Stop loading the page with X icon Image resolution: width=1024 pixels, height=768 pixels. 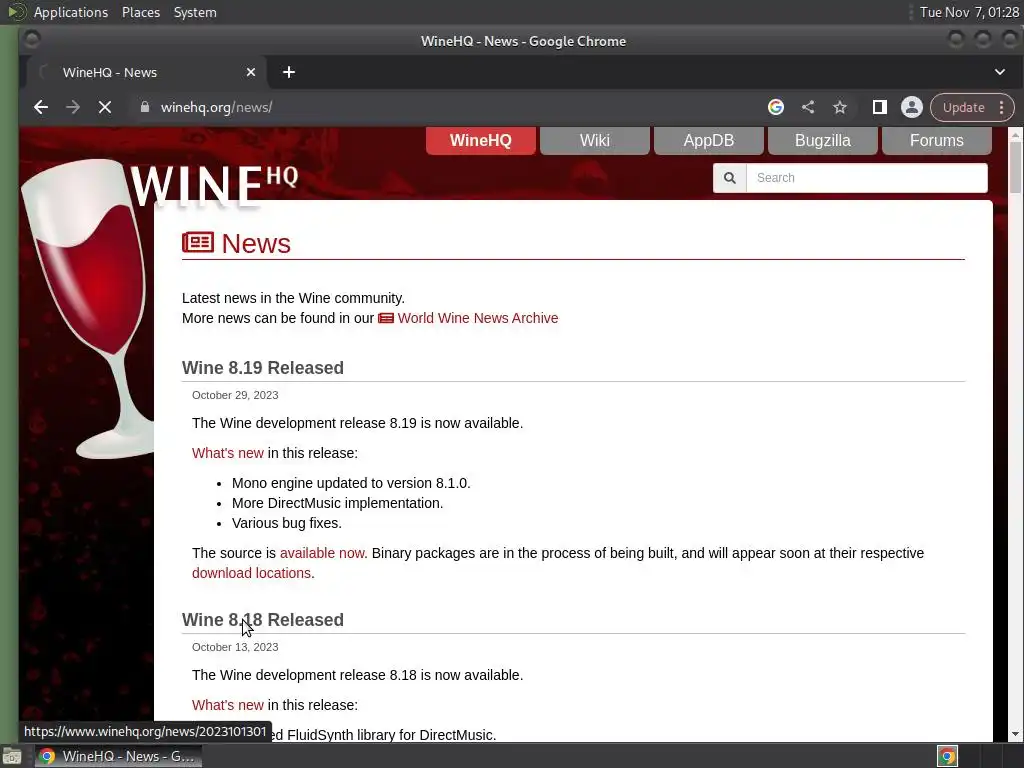104,107
